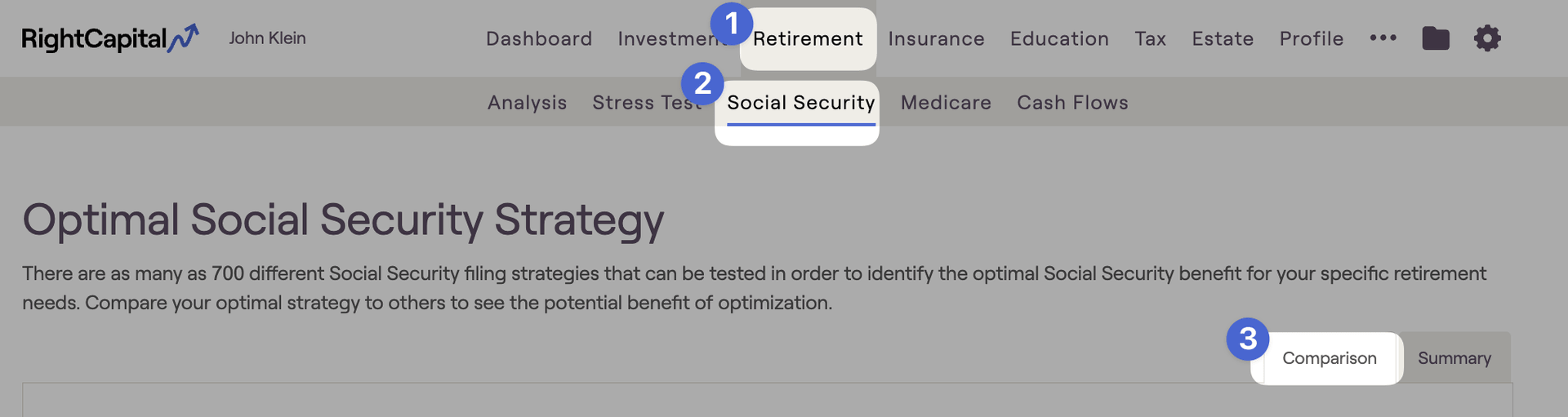Switch to Comparison view

pyautogui.click(x=1329, y=358)
